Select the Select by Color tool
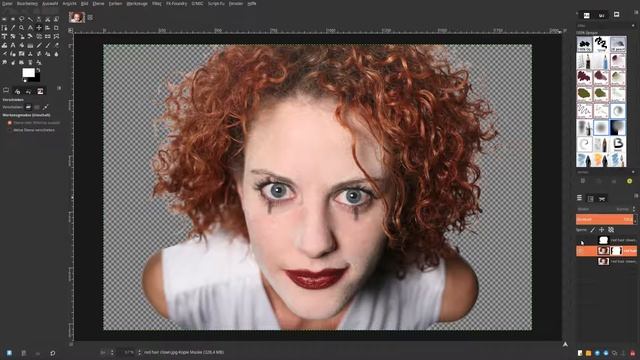640x360 pixels. (39, 19)
